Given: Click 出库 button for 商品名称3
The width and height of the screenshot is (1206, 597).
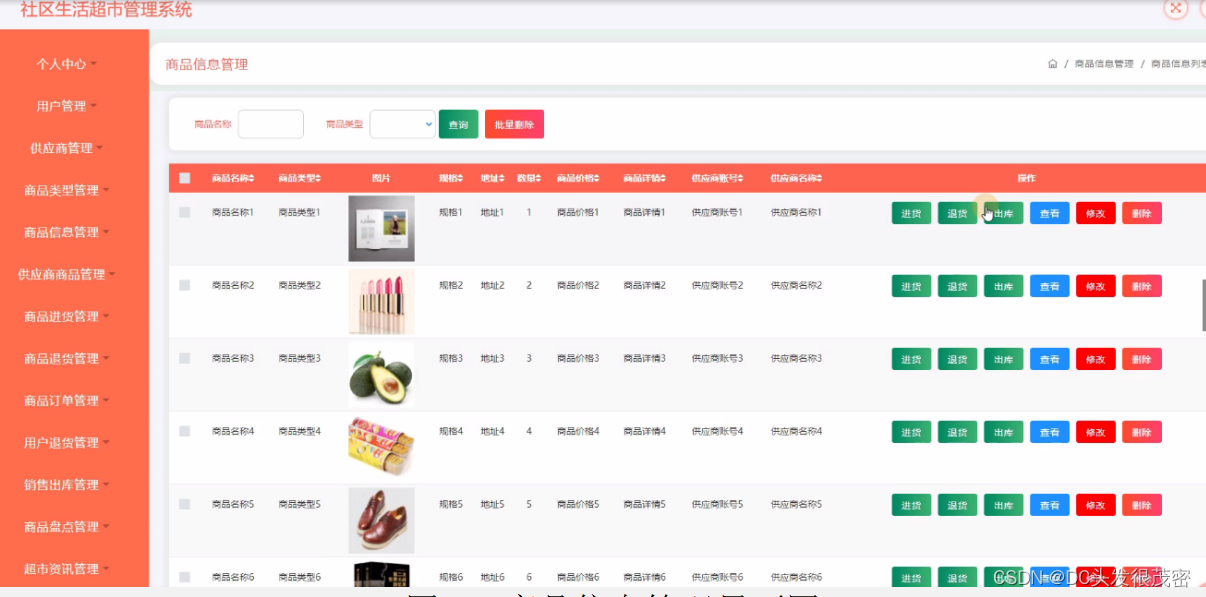Looking at the screenshot, I should click(1003, 359).
